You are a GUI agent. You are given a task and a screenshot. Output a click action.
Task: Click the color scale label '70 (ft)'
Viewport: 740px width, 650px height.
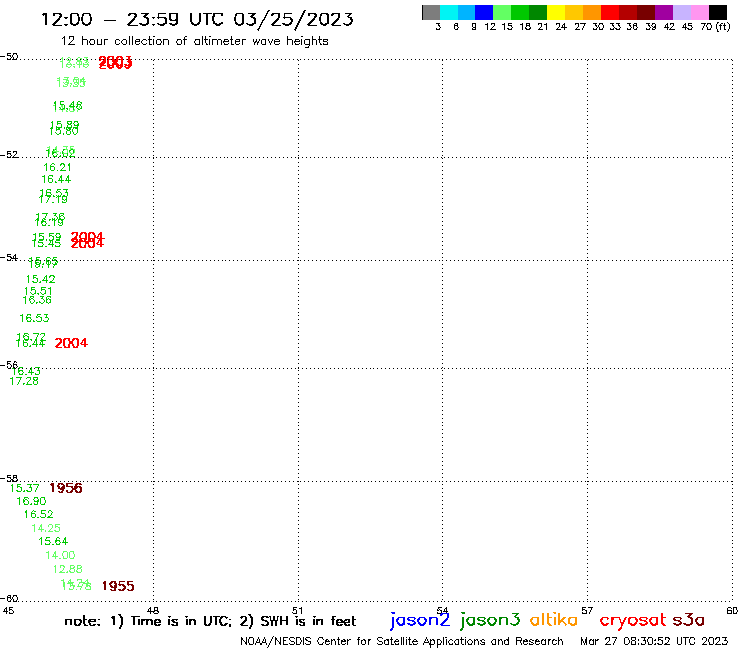(715, 26)
